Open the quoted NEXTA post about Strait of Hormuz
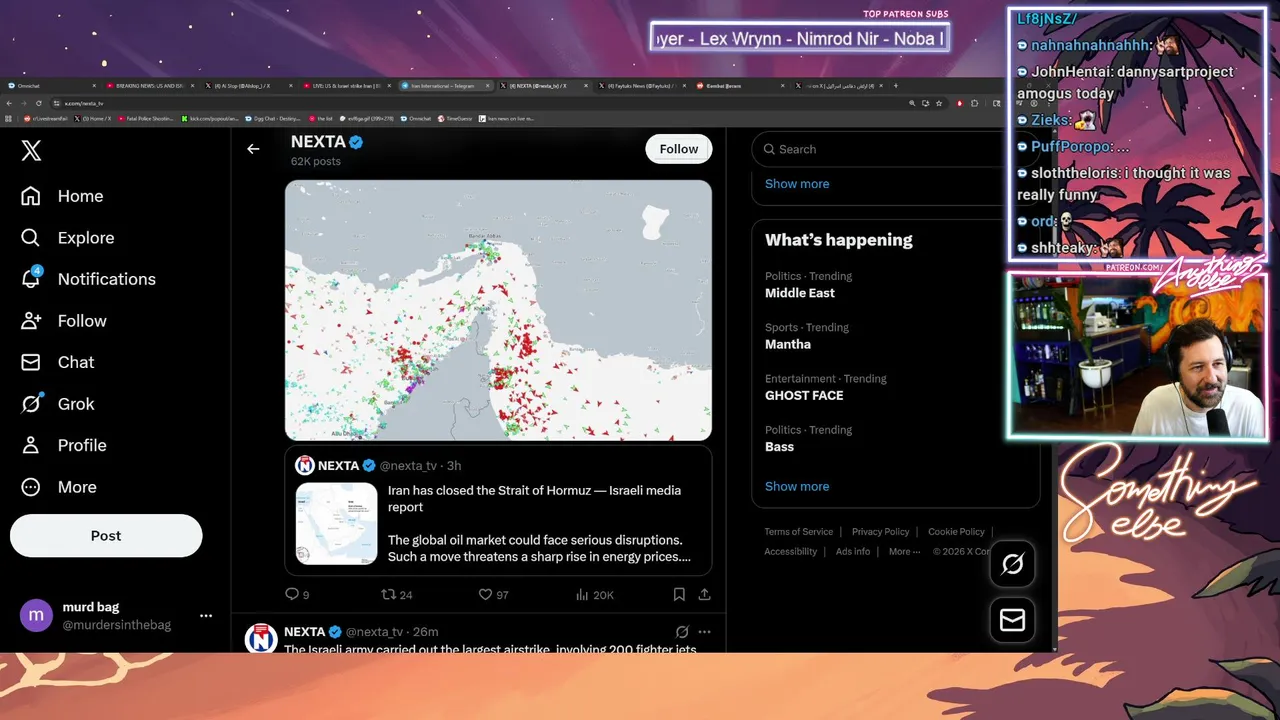 [x=498, y=511]
